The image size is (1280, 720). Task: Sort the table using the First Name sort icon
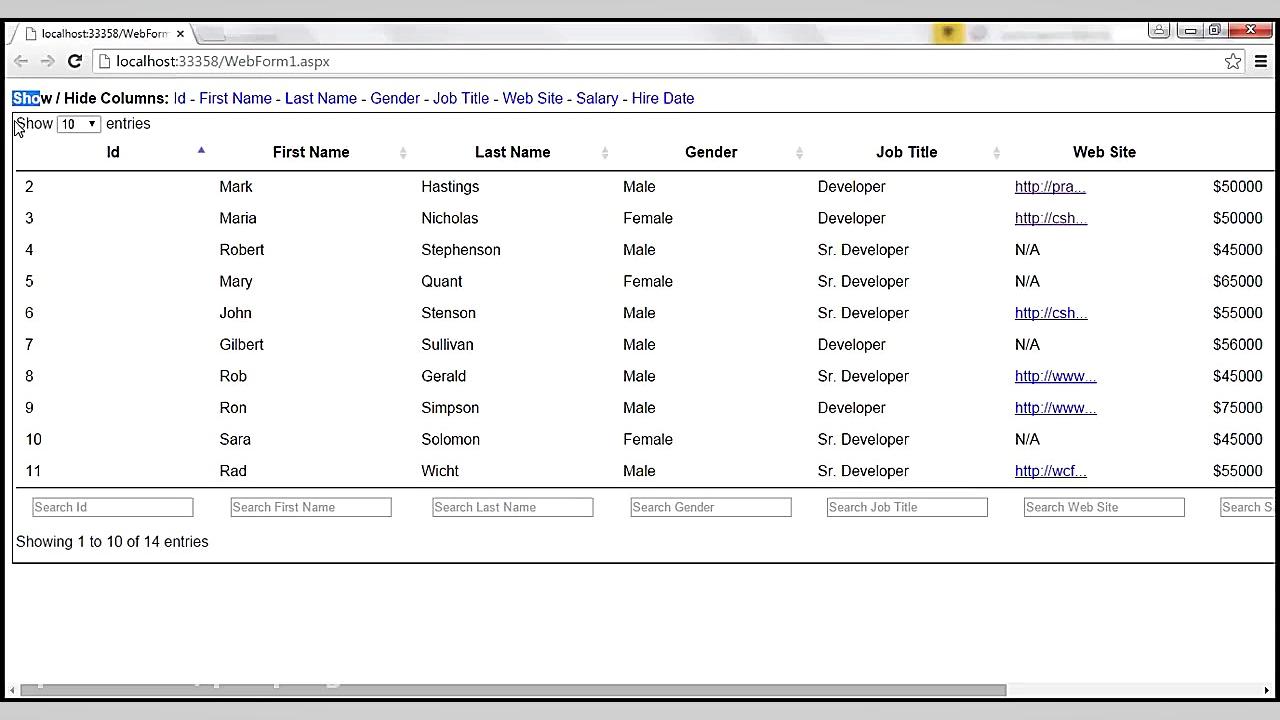pyautogui.click(x=403, y=153)
